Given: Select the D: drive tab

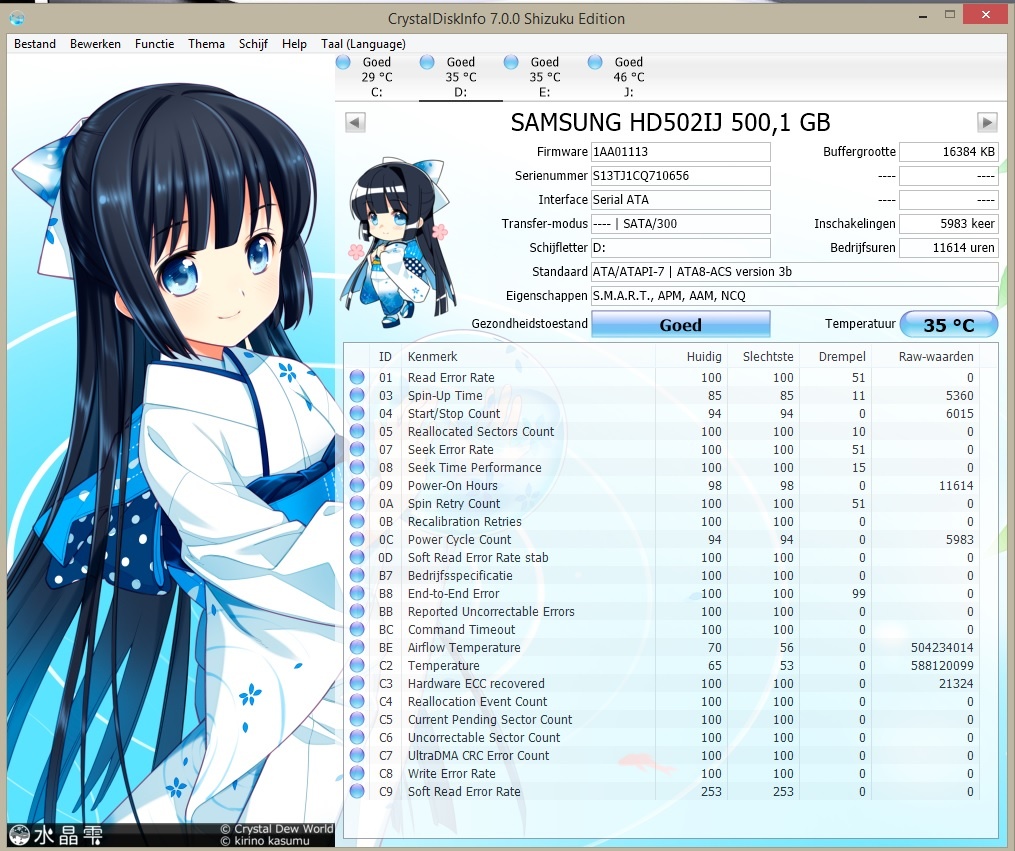Looking at the screenshot, I should tap(460, 77).
